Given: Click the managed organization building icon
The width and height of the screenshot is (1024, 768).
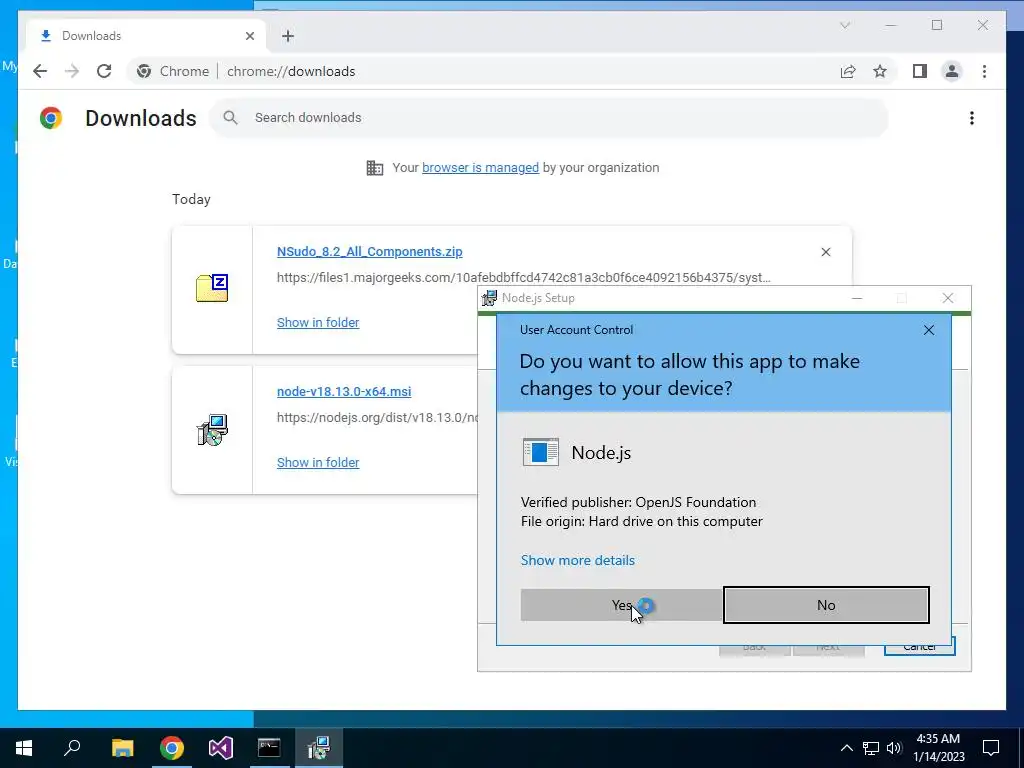Looking at the screenshot, I should coord(375,168).
